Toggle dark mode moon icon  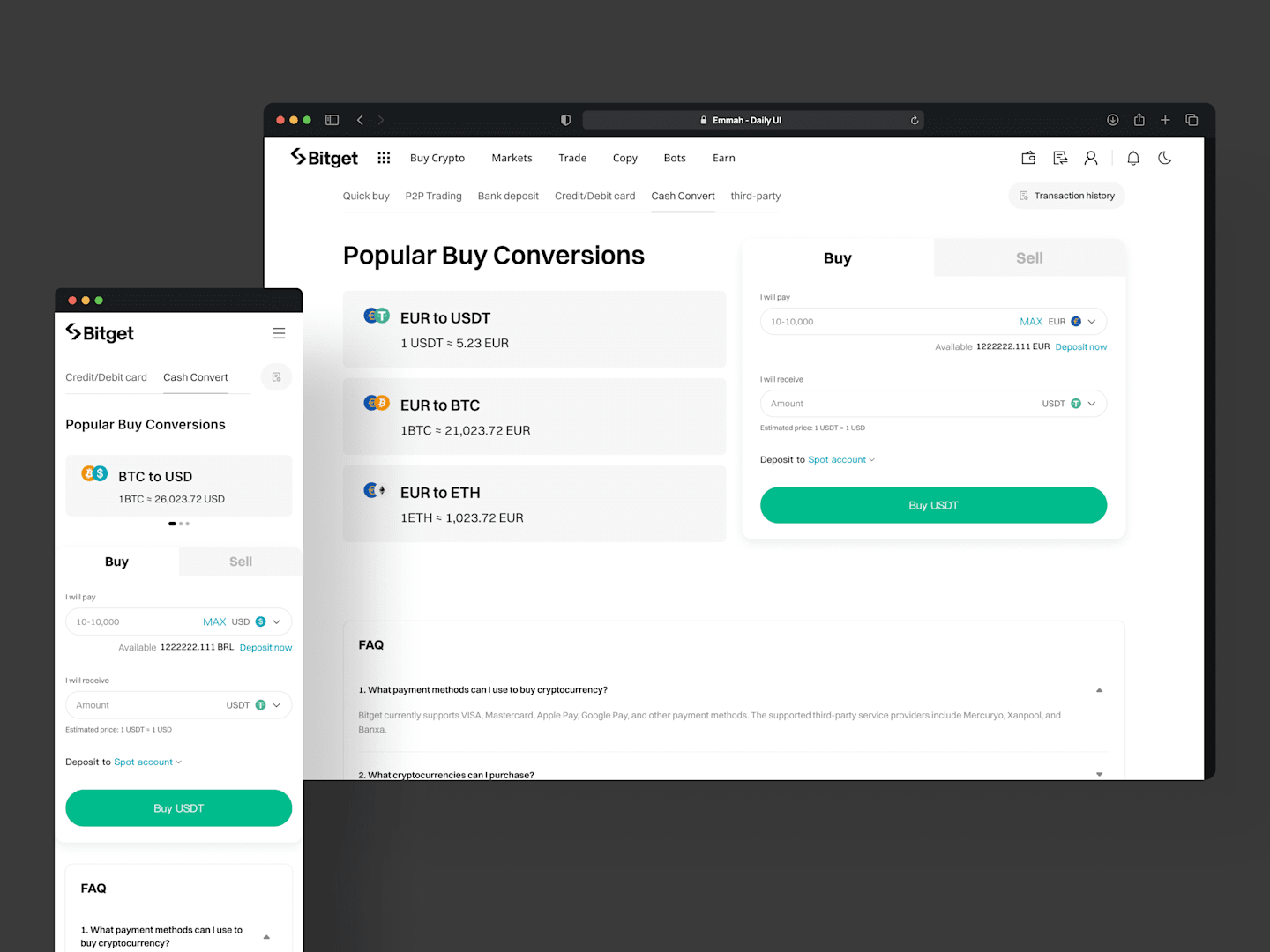pos(1165,158)
